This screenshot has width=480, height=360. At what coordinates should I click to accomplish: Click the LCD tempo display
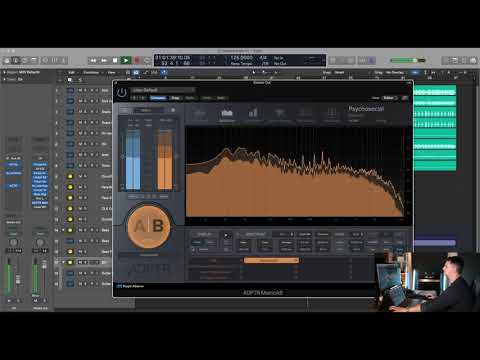[x=242, y=58]
